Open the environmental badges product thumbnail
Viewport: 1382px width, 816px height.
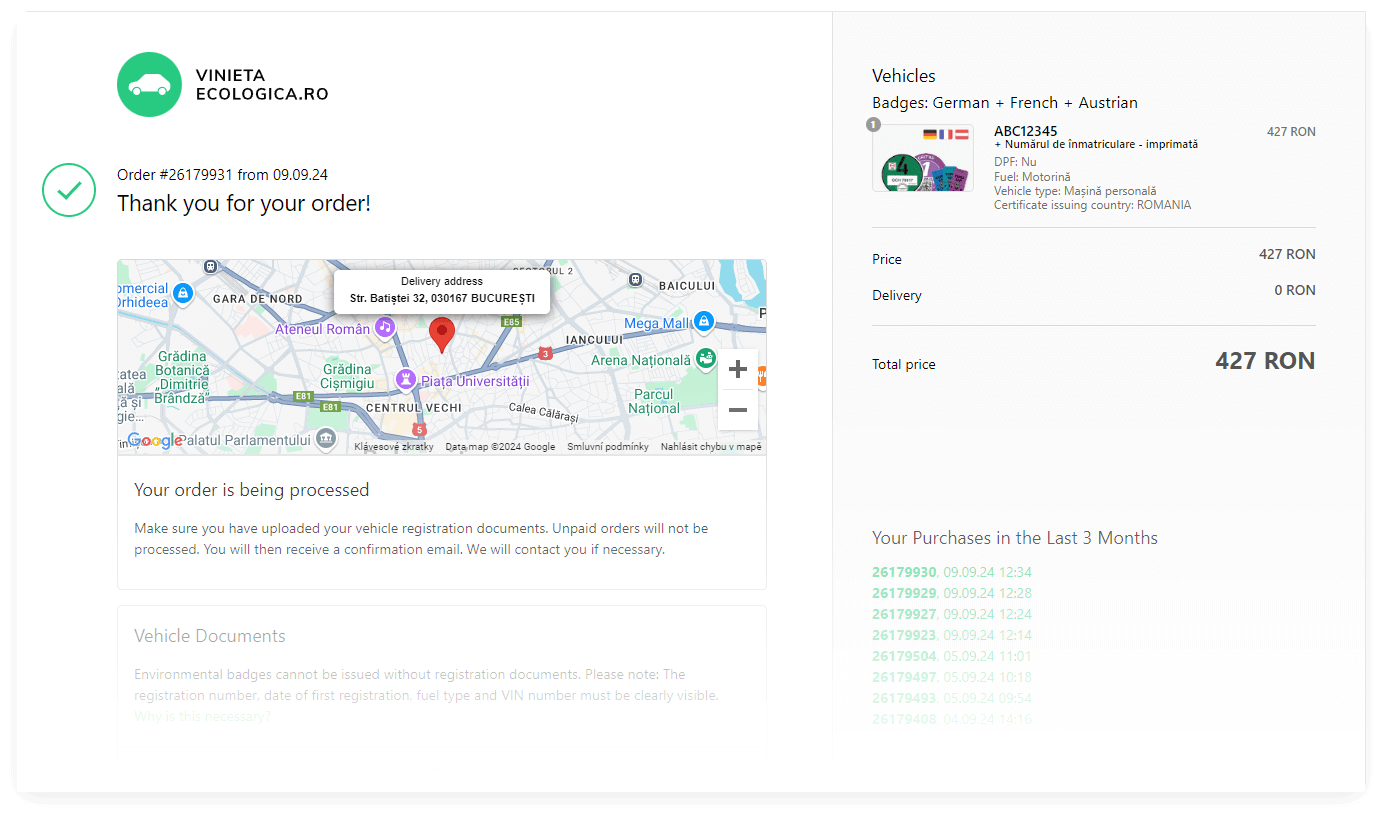pos(922,159)
